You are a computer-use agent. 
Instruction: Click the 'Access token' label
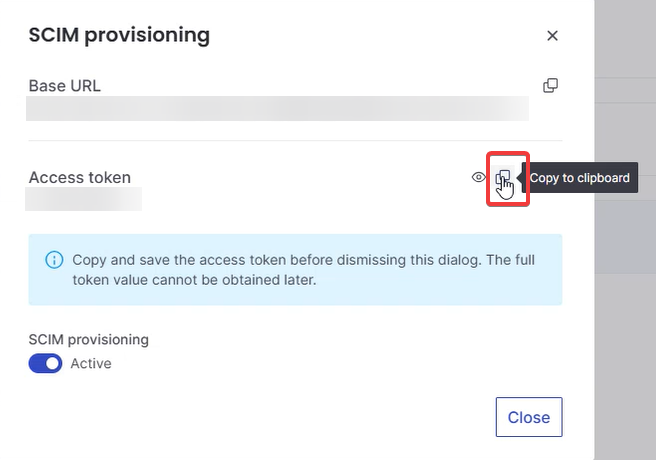coord(79,177)
